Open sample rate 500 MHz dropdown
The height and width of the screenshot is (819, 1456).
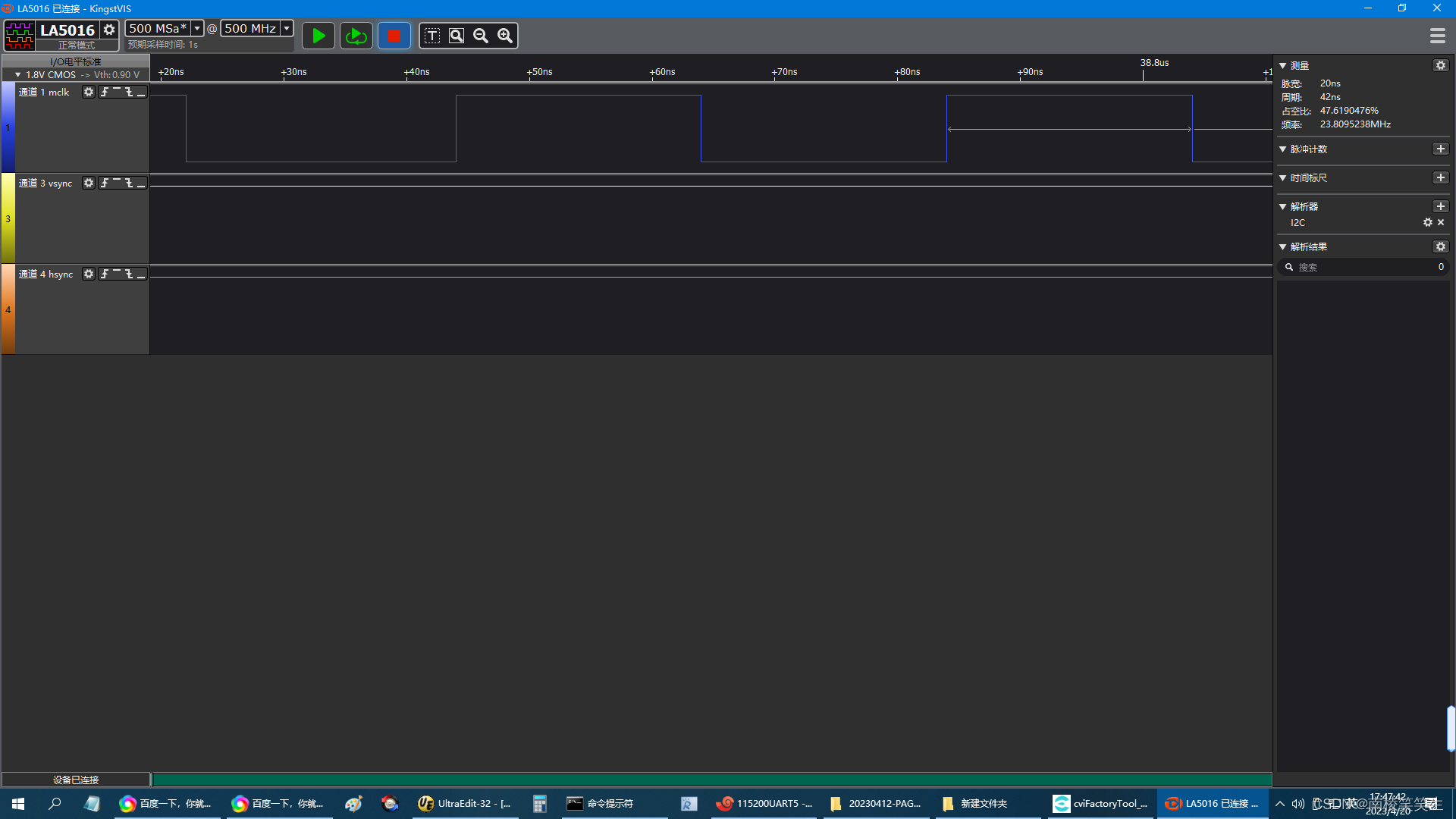point(287,28)
